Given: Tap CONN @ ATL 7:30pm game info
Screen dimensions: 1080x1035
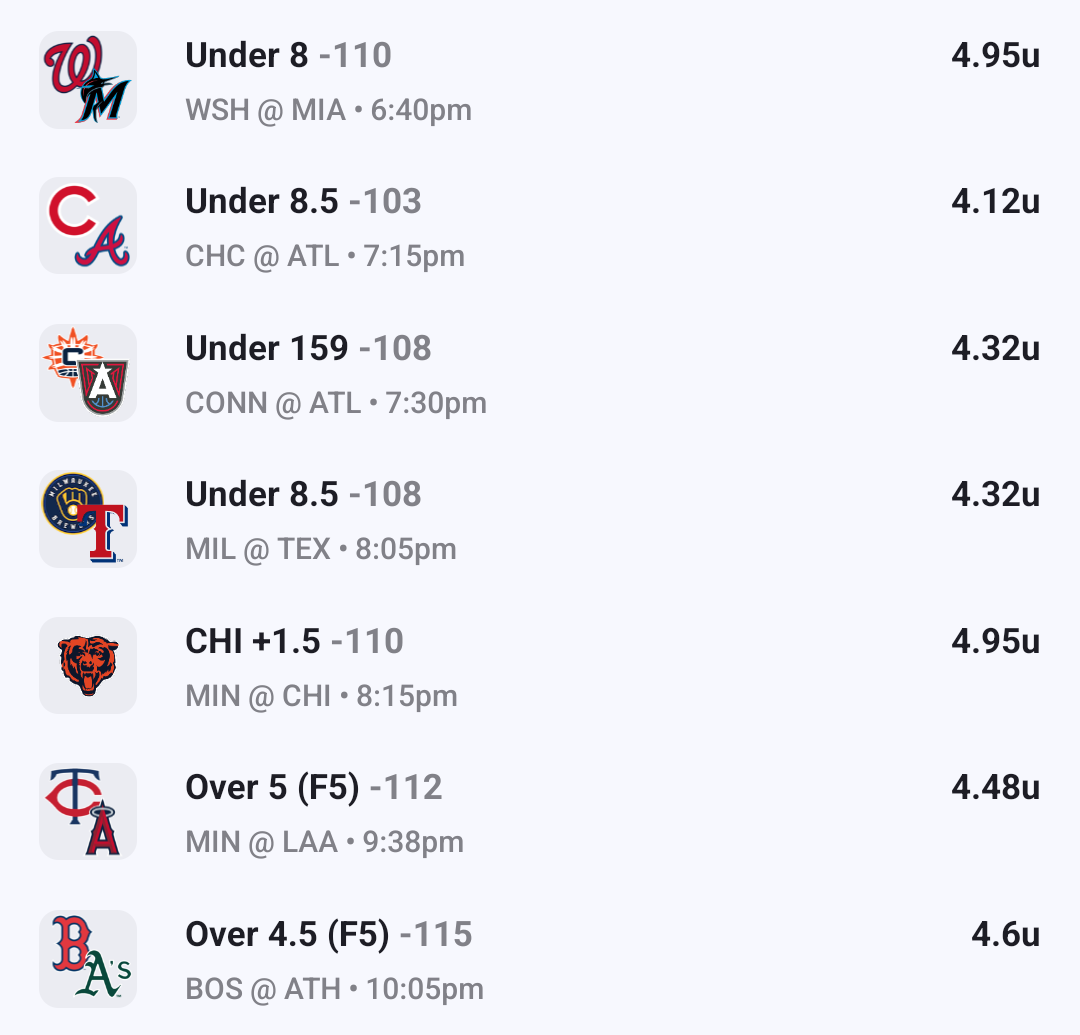Looking at the screenshot, I should pos(336,403).
